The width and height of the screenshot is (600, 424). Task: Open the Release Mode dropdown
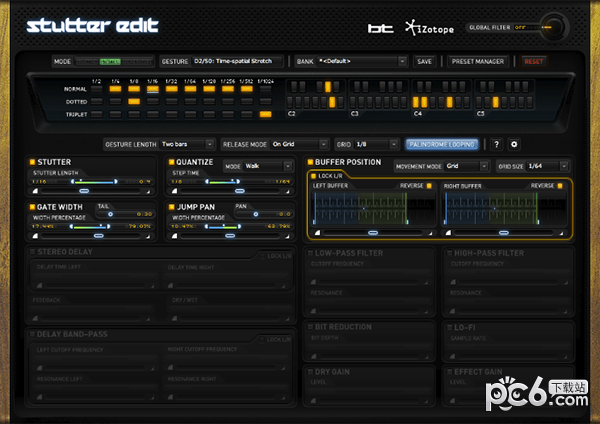click(299, 144)
